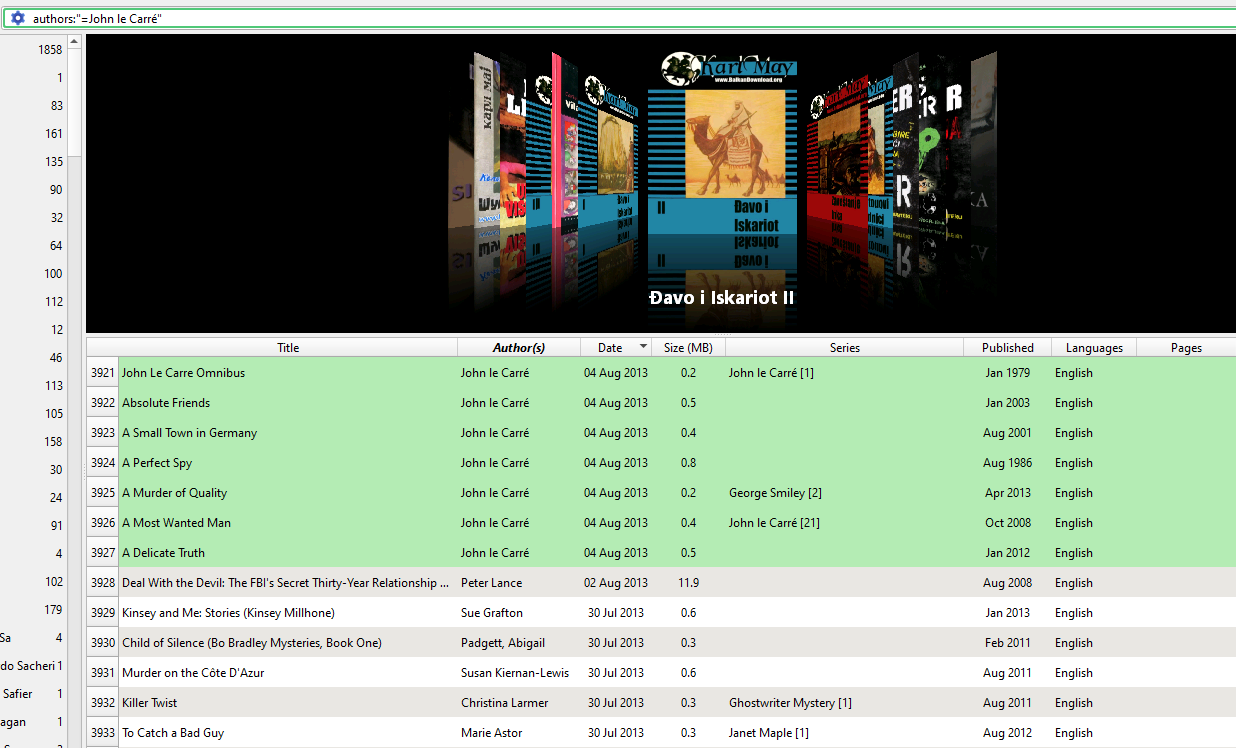Sort by the Author(s) column header

519,348
